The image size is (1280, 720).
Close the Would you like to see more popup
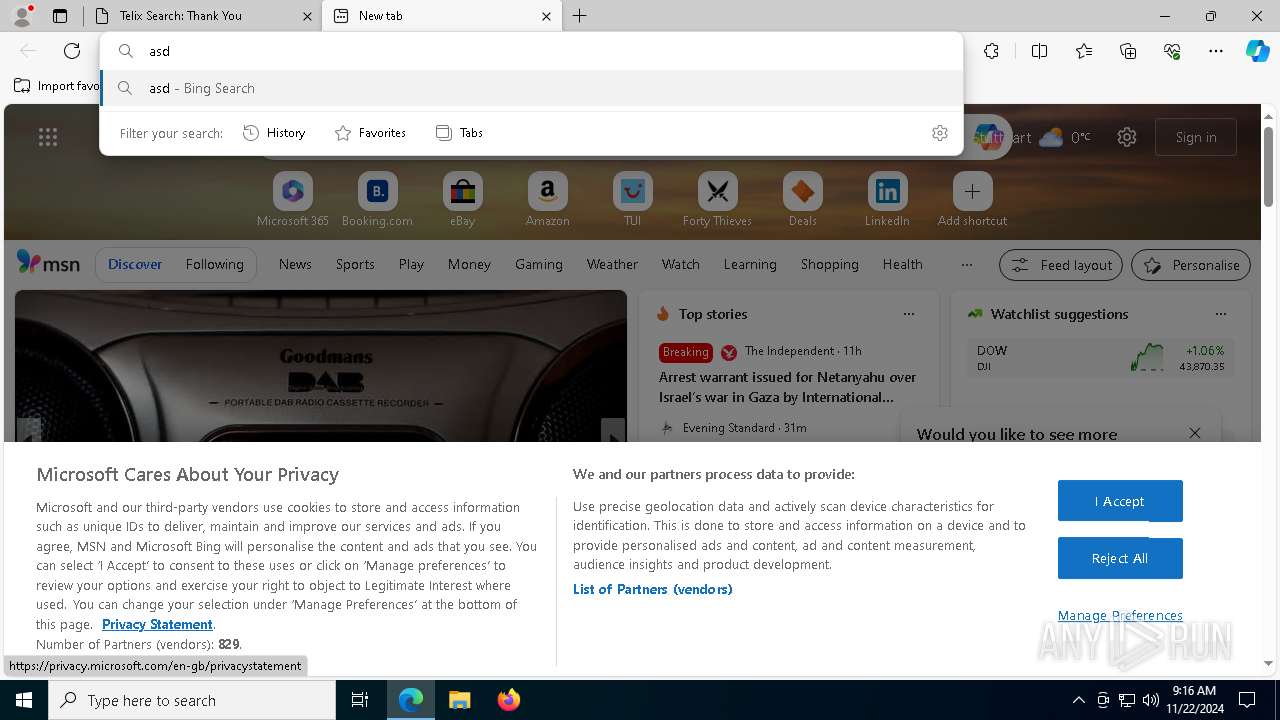(1195, 433)
